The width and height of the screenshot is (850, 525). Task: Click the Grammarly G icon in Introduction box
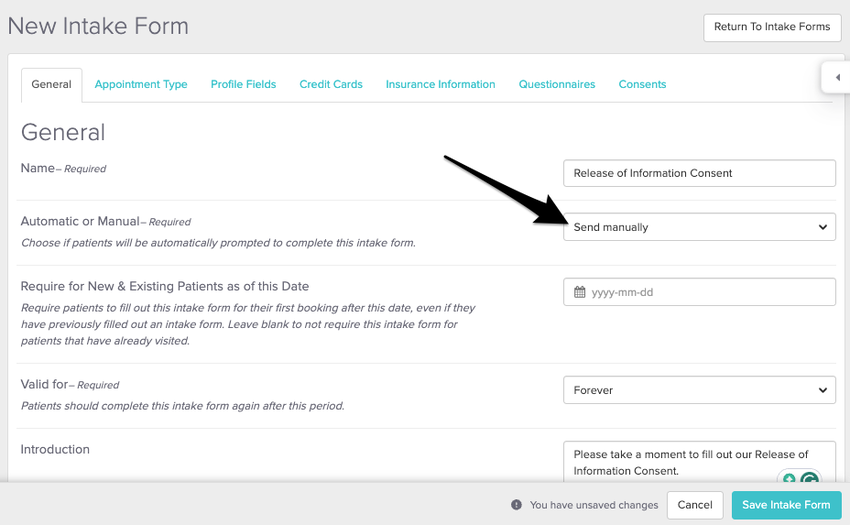809,479
